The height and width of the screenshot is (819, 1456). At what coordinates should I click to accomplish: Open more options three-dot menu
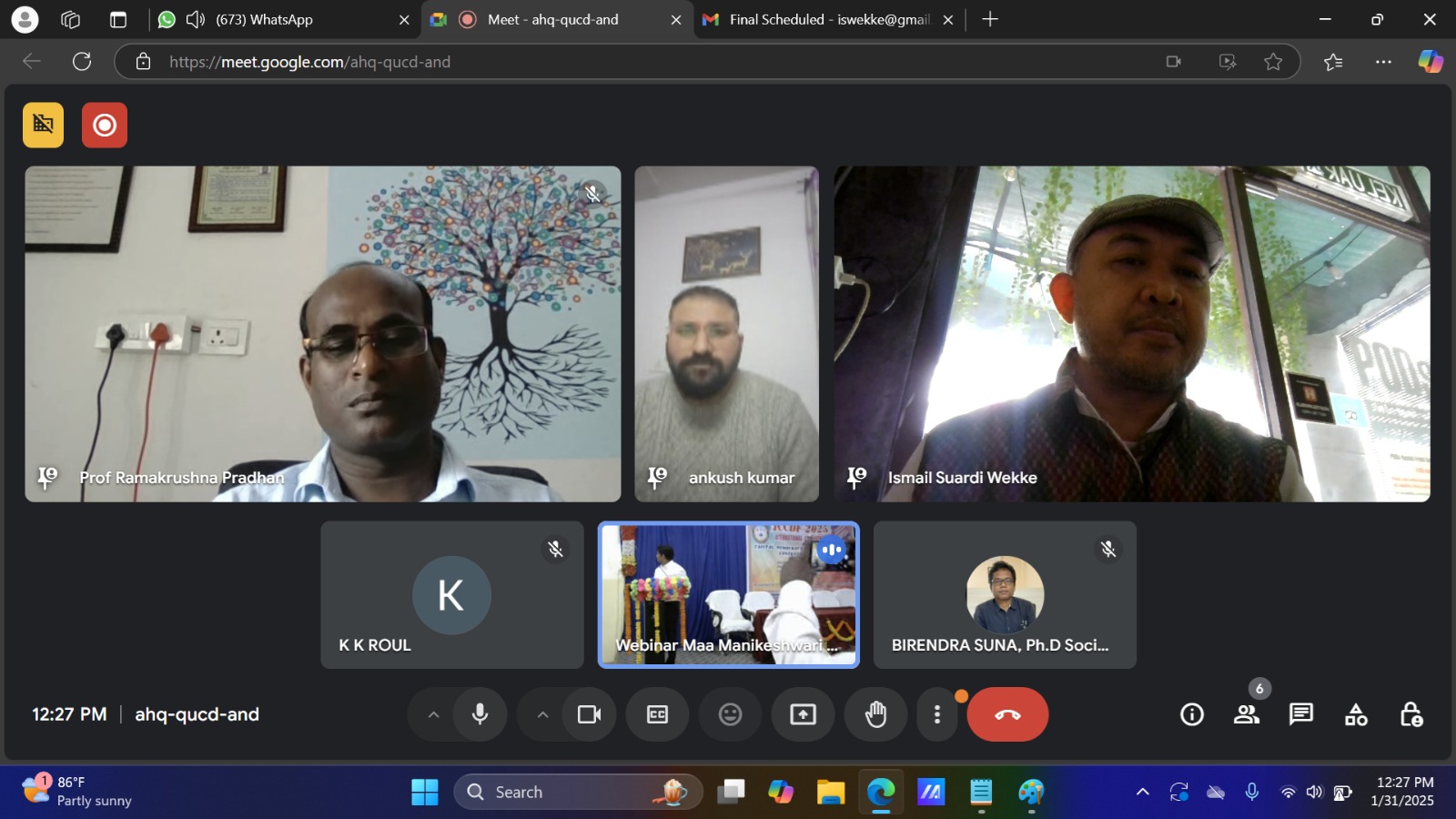point(936,714)
